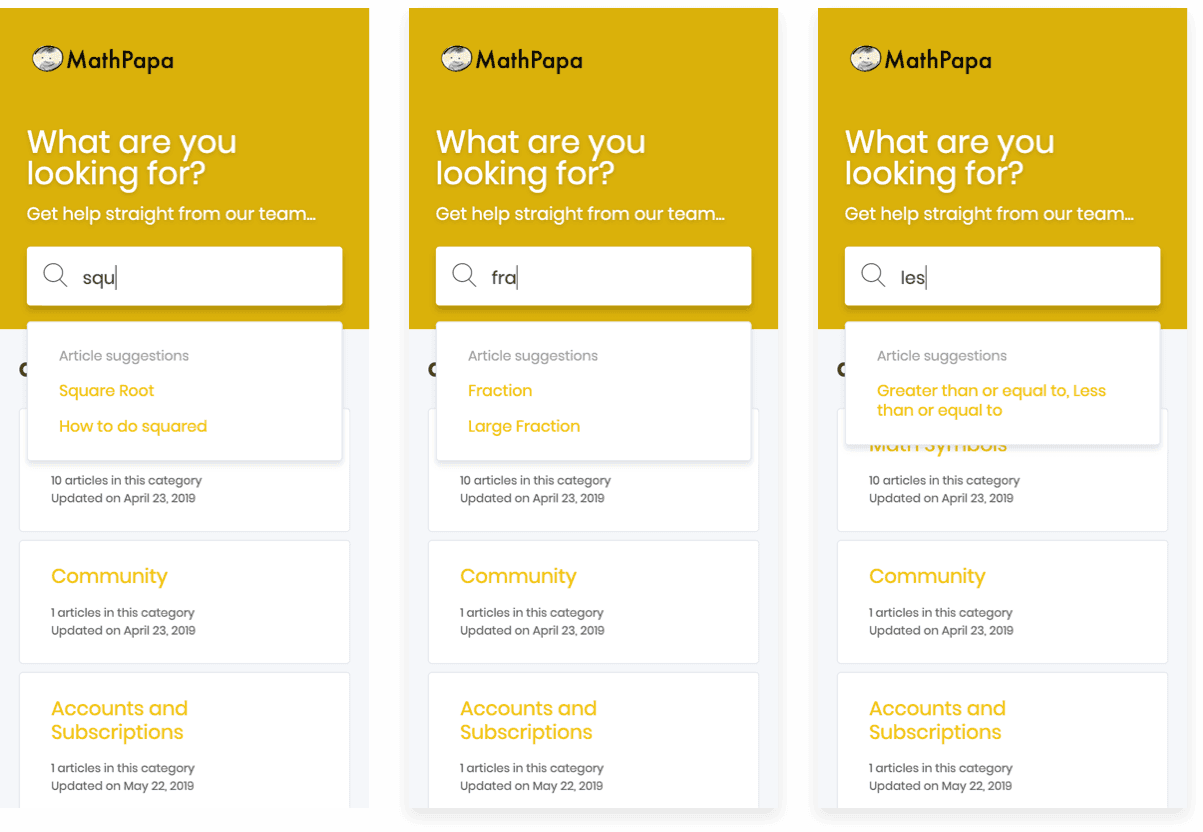Open 'Accounts and Subscriptions' in the middle panel
Viewport: 1203px width, 832px height.
[x=528, y=719]
